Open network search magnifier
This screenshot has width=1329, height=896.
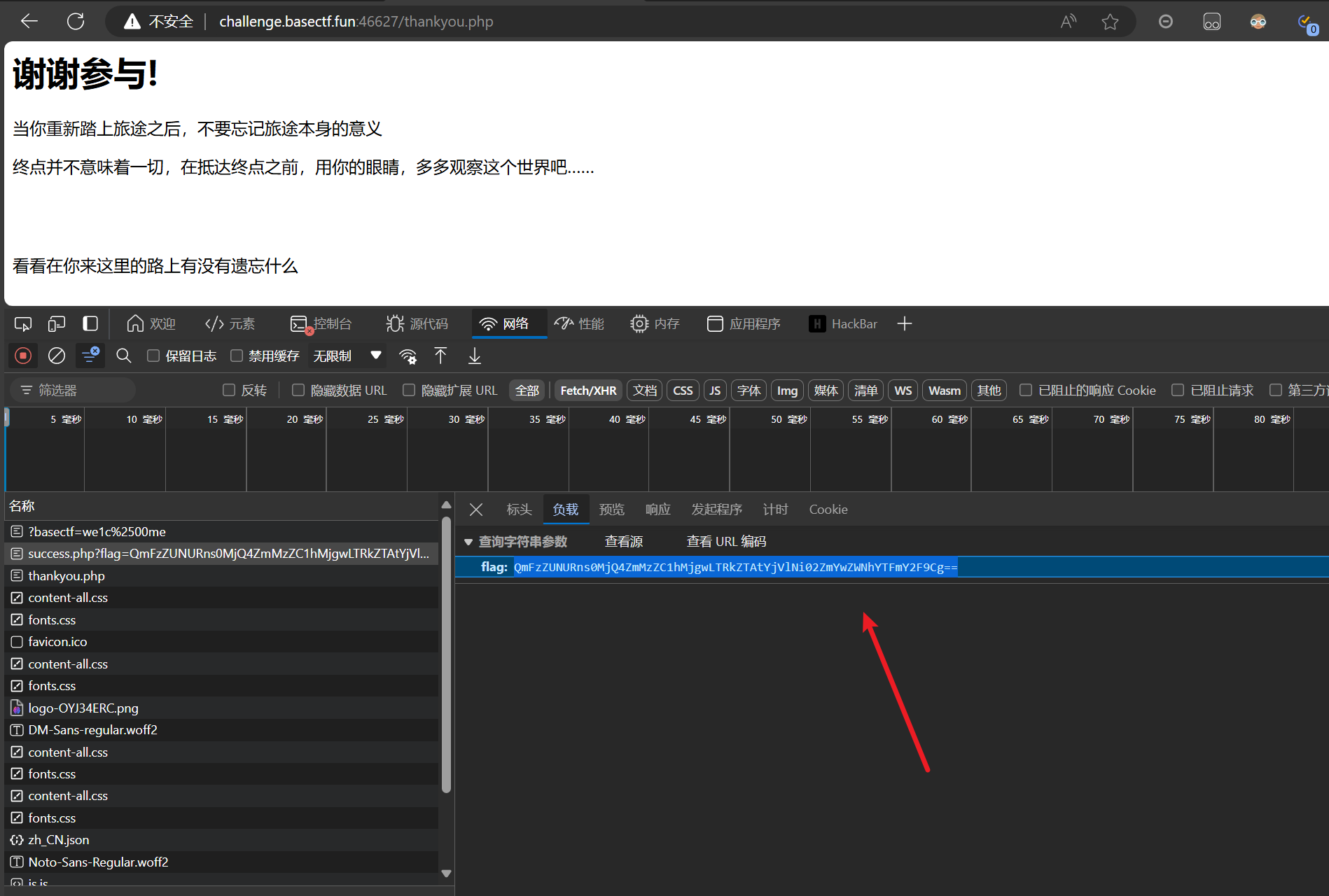[x=124, y=356]
